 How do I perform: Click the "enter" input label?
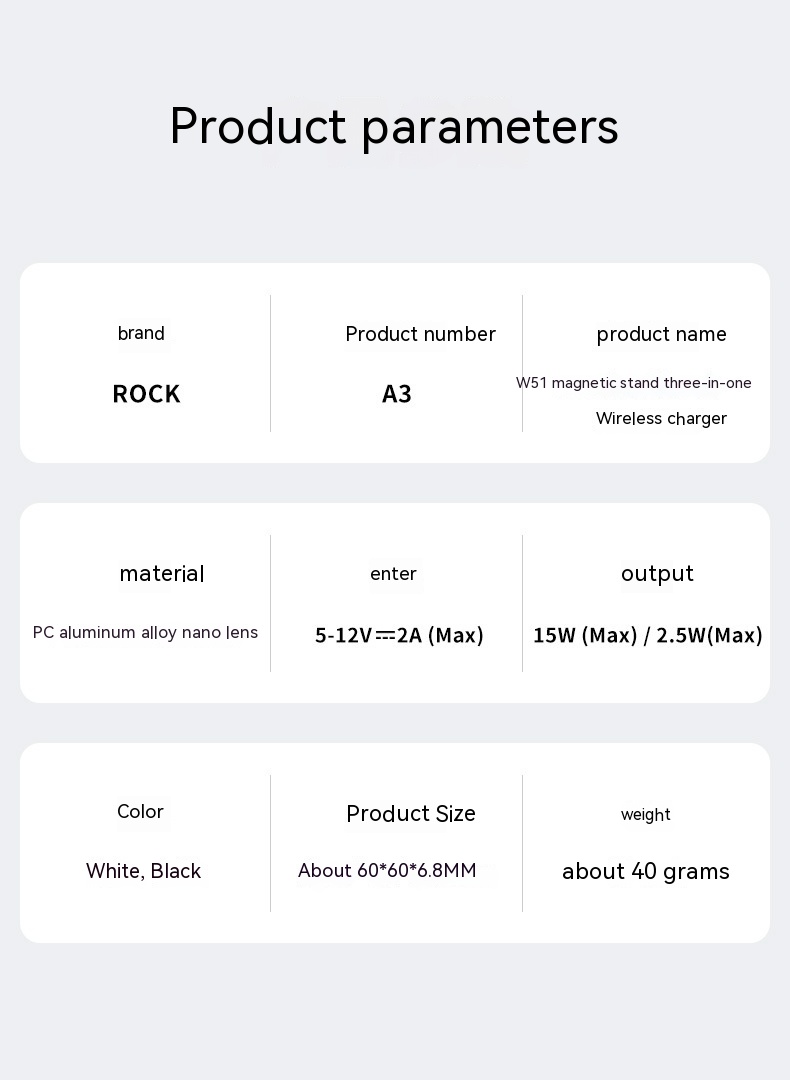click(x=393, y=574)
